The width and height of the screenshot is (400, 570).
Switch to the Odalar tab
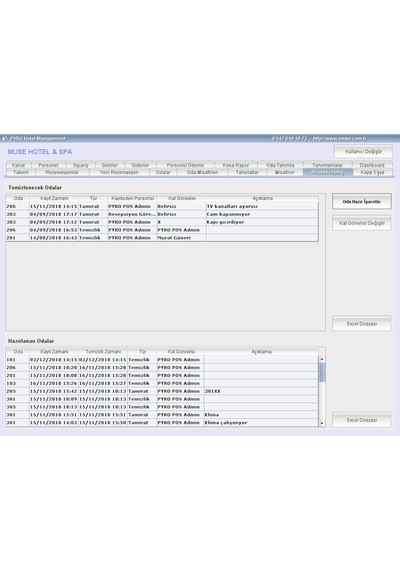[x=163, y=172]
